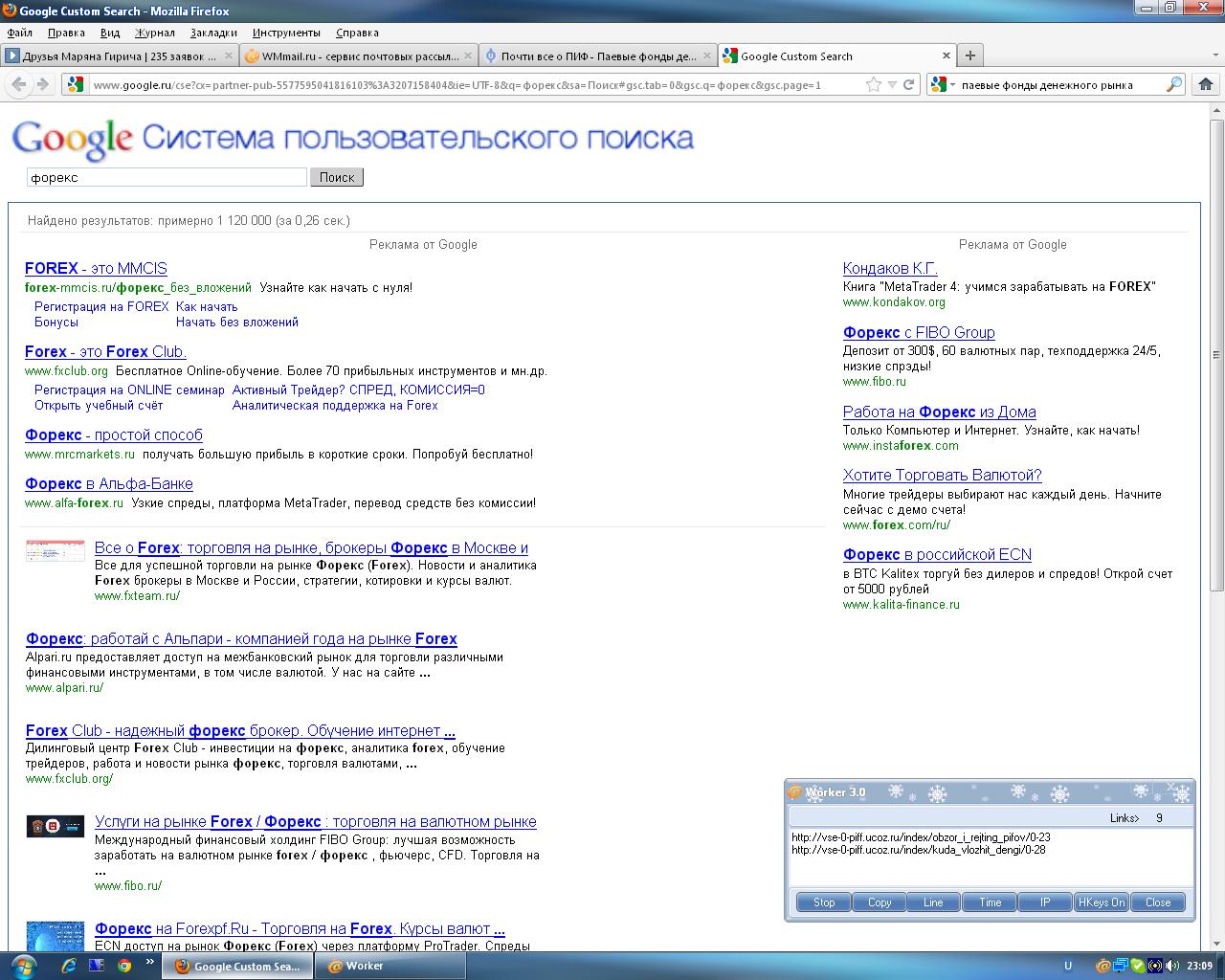Open Forexpf.Ru result thumbnail
Image resolution: width=1225 pixels, height=980 pixels.
point(56,936)
